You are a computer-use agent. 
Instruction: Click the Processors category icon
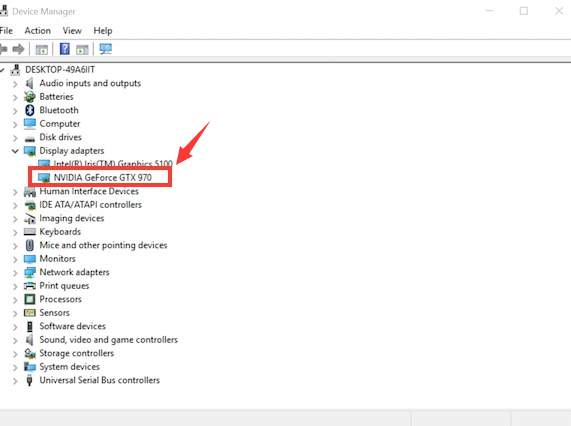(x=29, y=299)
